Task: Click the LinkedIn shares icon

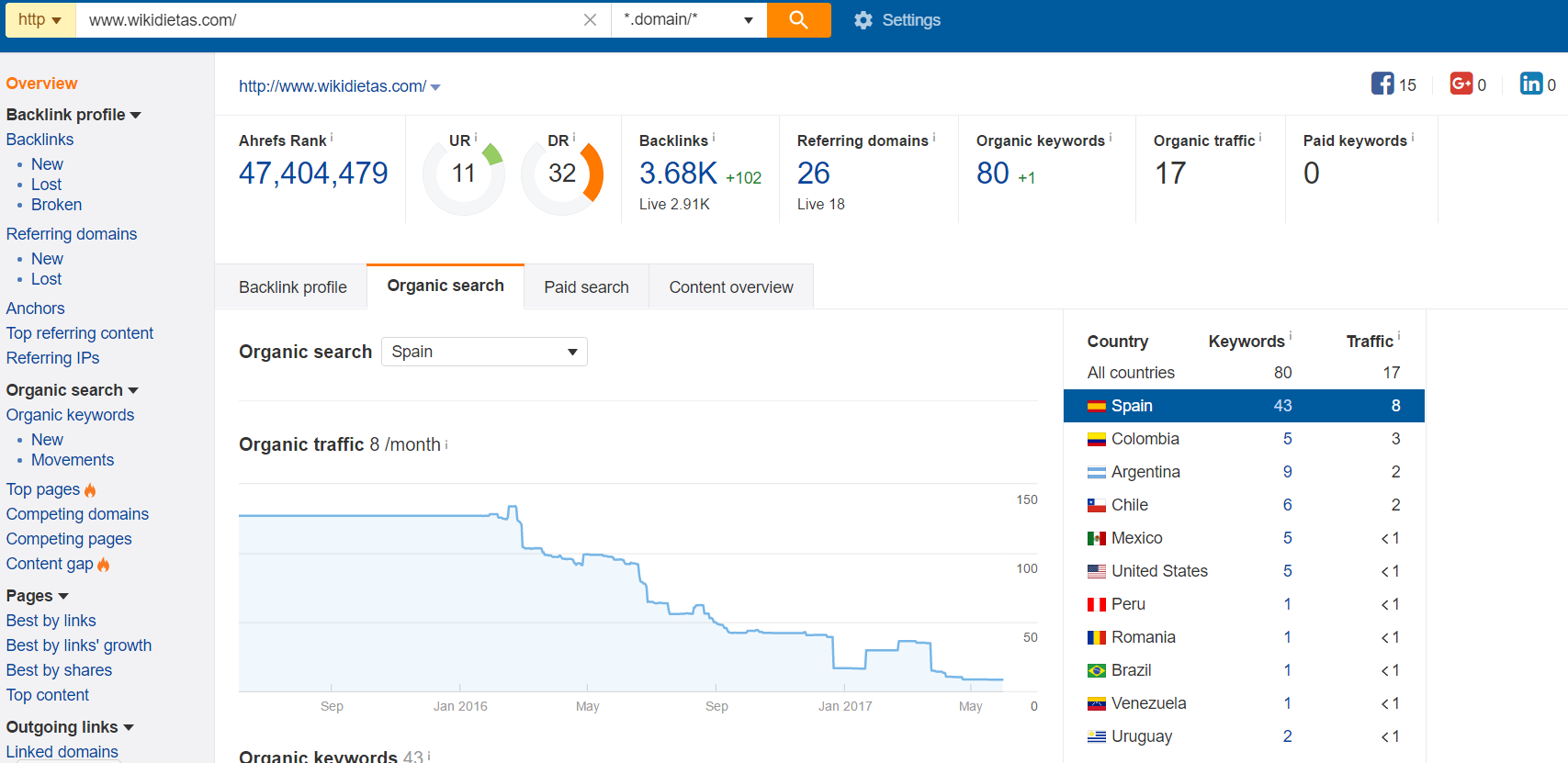Action: click(x=1531, y=84)
